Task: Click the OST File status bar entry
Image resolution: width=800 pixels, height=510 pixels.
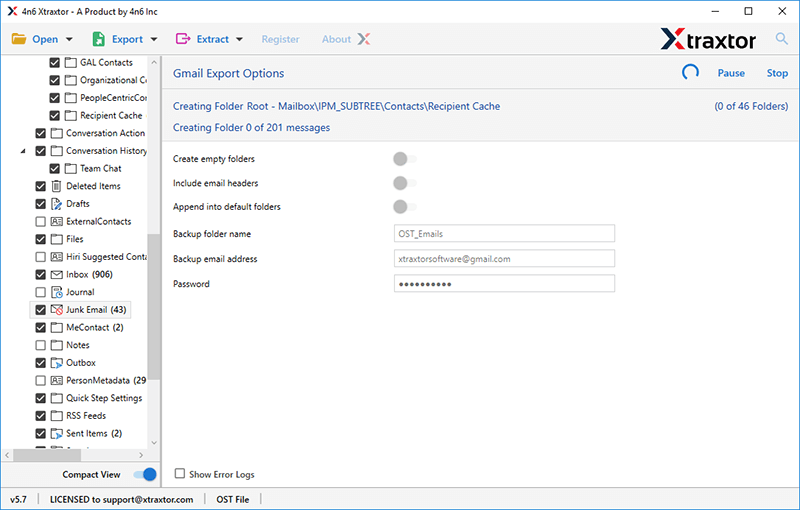Action: point(233,499)
